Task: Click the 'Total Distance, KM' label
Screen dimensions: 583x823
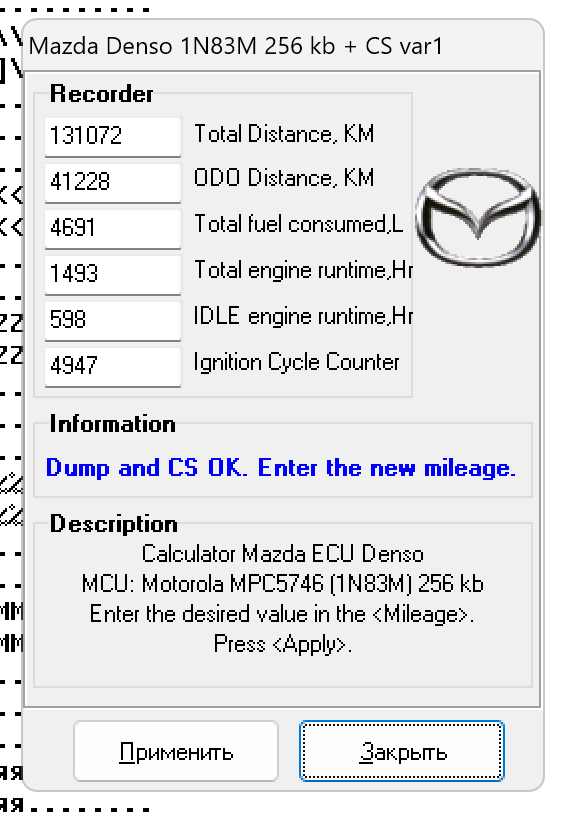Action: (x=284, y=134)
